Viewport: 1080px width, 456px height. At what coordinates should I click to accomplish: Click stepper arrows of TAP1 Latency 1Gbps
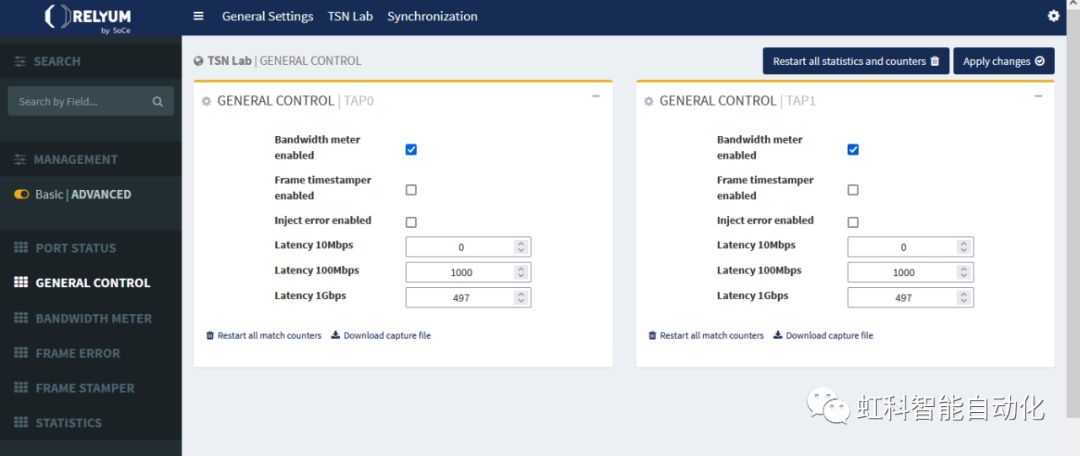point(964,298)
